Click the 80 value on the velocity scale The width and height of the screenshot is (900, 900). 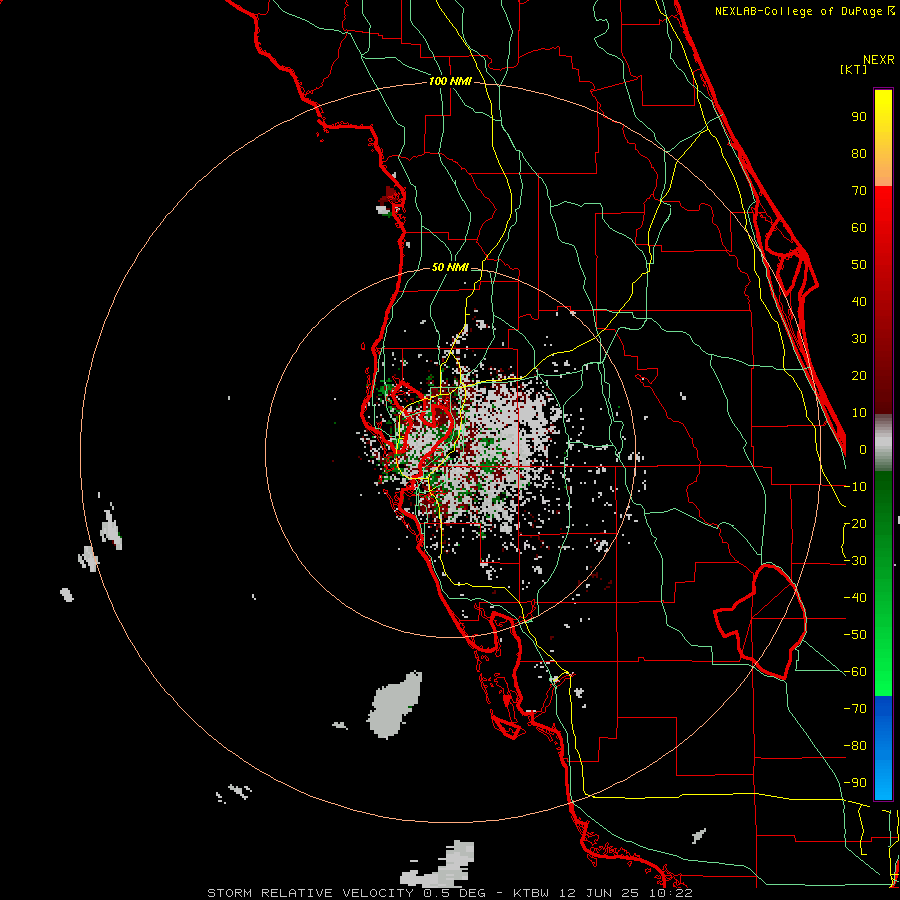pos(859,154)
